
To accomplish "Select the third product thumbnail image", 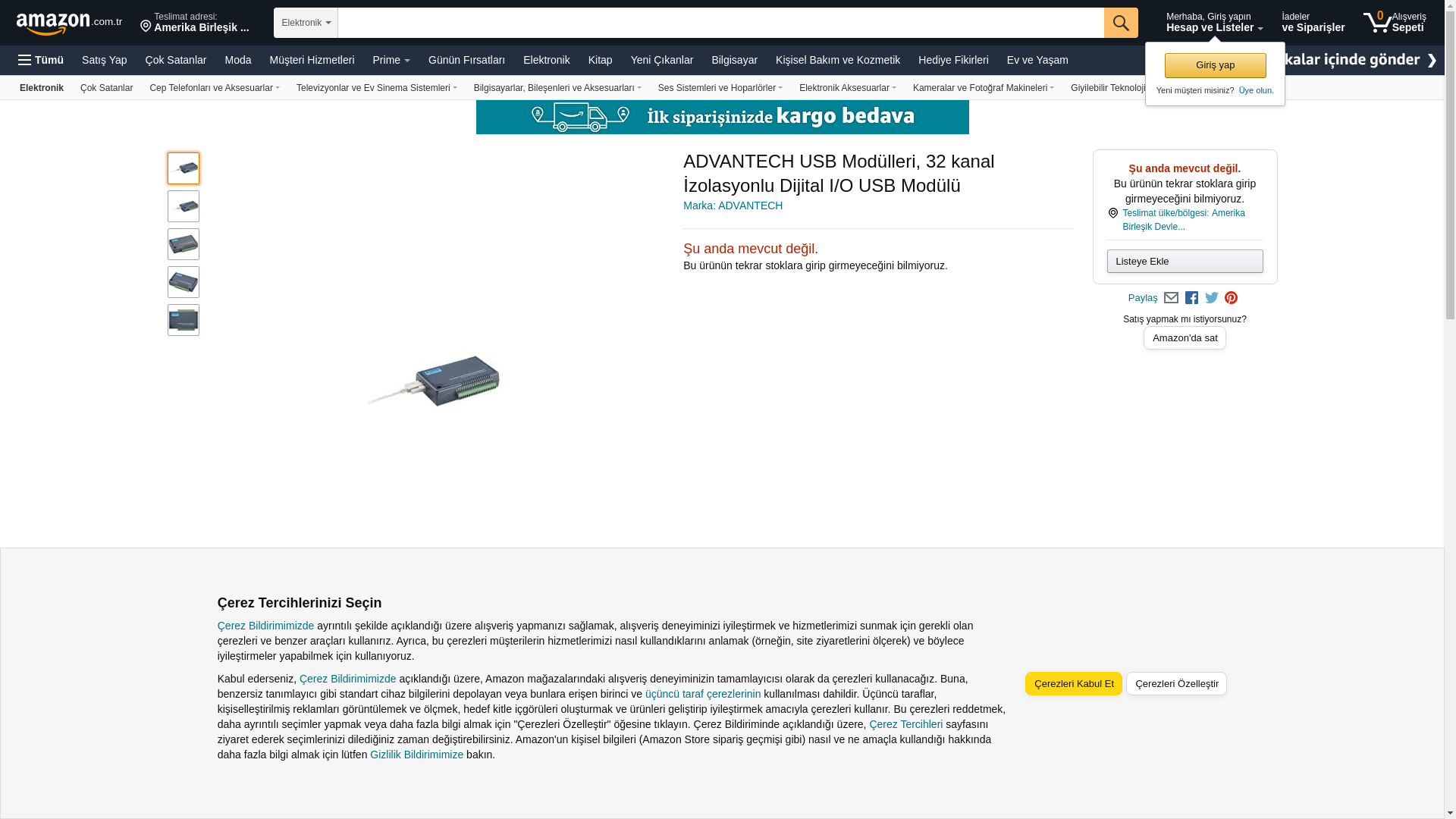I will tap(184, 244).
